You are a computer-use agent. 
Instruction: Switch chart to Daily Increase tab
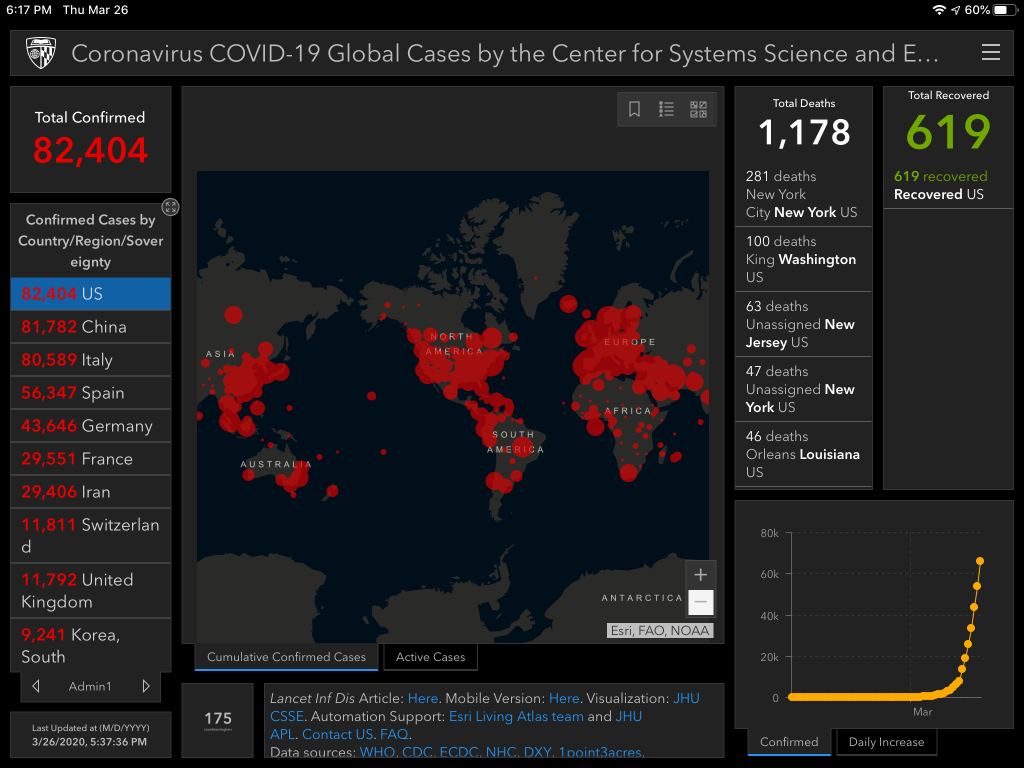[888, 742]
